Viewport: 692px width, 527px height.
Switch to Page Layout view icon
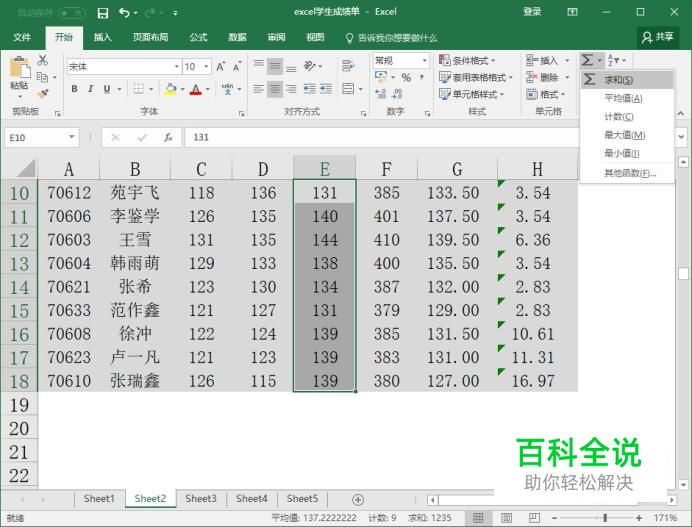coord(506,518)
